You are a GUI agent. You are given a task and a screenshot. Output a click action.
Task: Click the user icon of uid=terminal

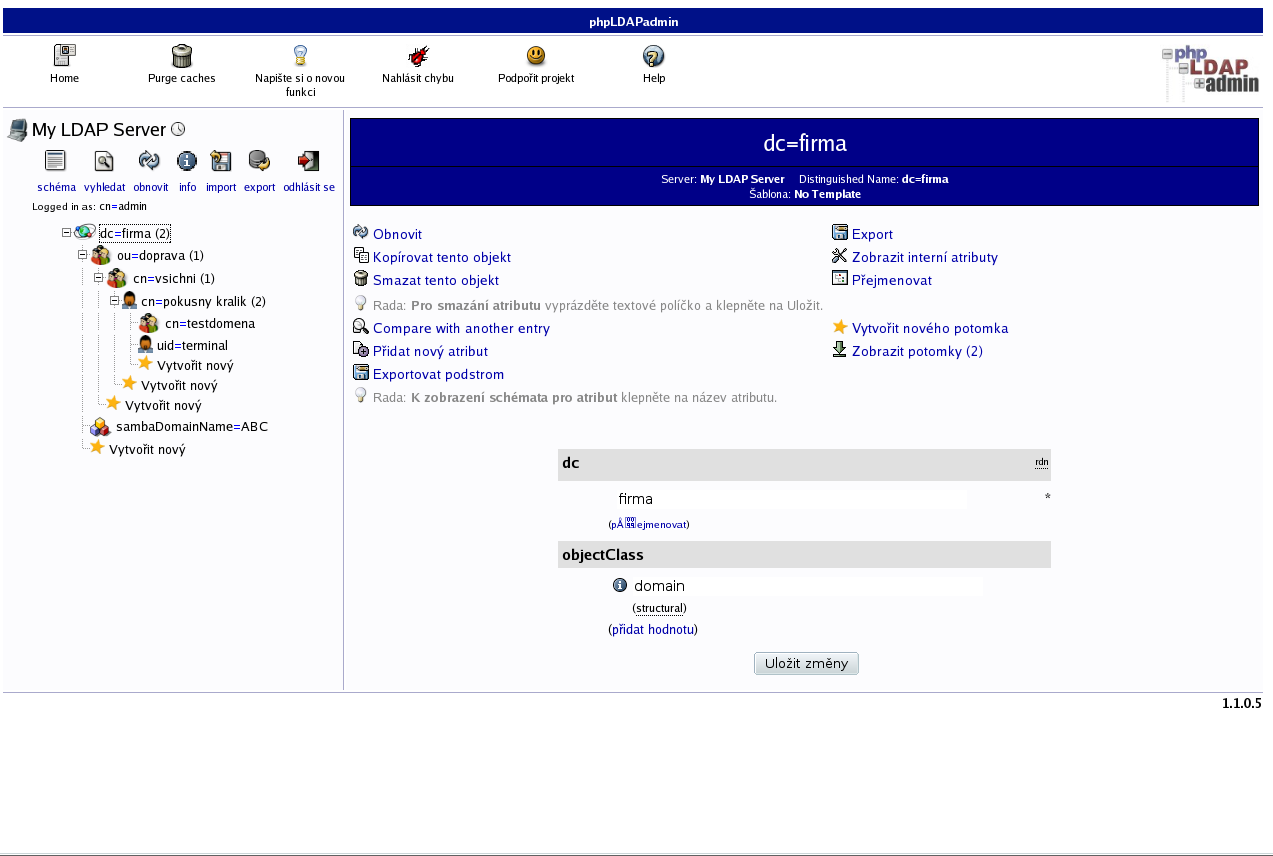click(x=146, y=344)
